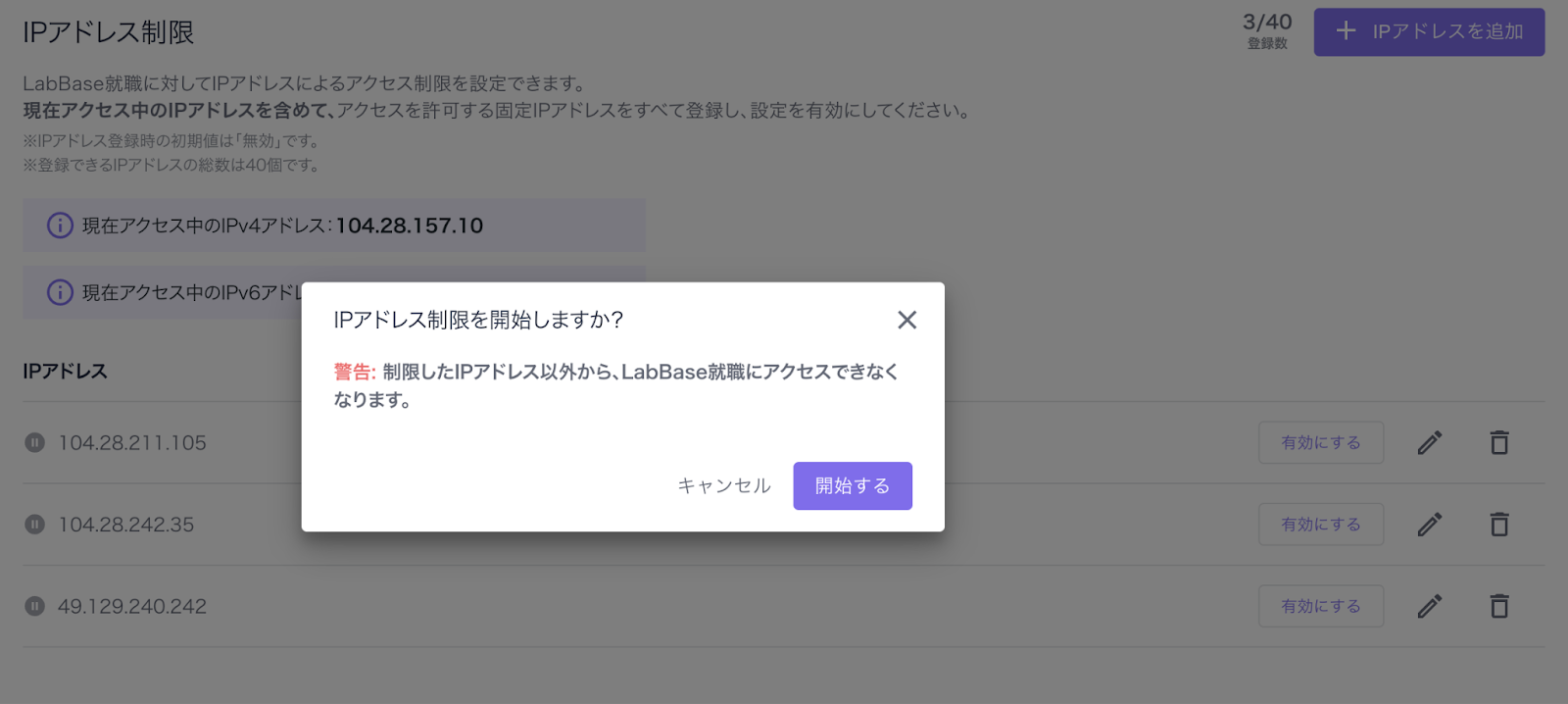The height and width of the screenshot is (704, 1568).
Task: Edit the 49.129.240.242 address
Action: [x=1429, y=607]
